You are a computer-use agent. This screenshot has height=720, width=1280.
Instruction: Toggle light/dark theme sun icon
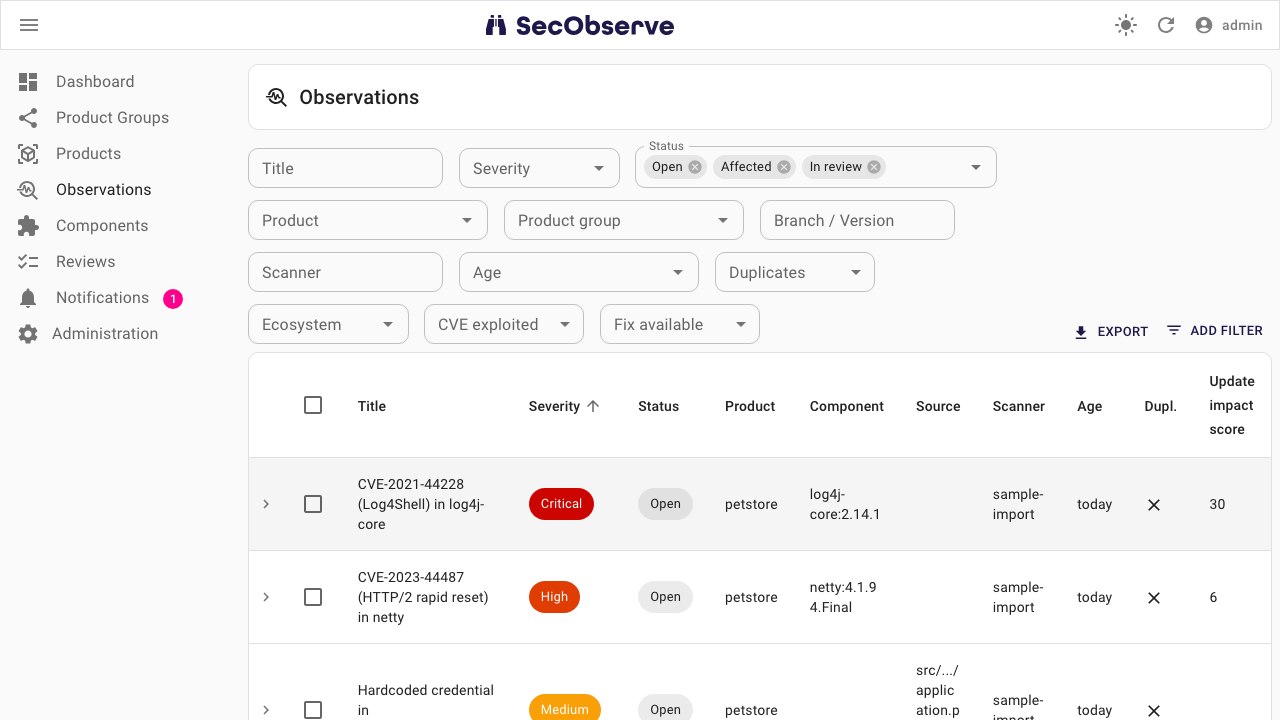click(x=1126, y=25)
